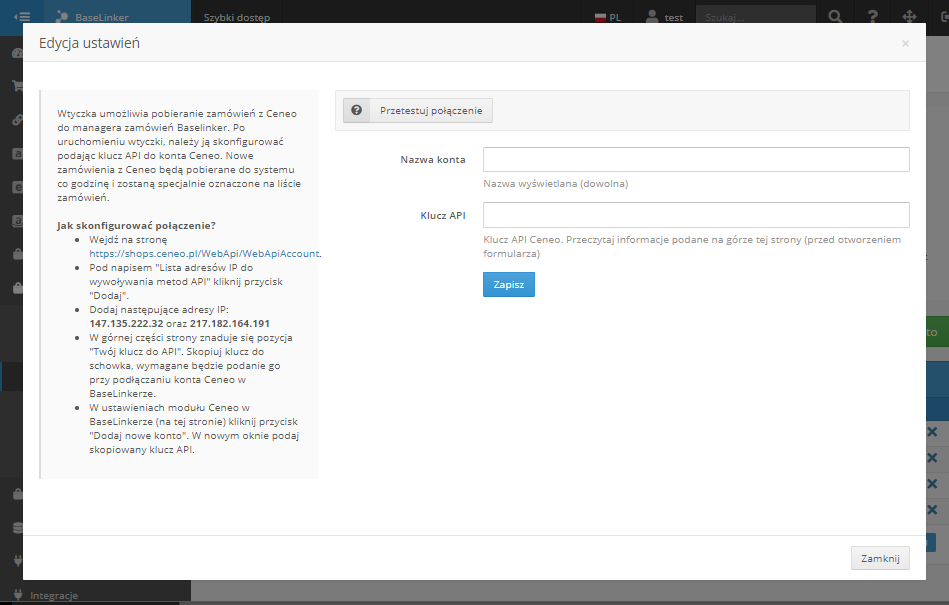Click the heading Jak skonfigurować połączenie?
949x605 pixels.
pyautogui.click(x=136, y=226)
